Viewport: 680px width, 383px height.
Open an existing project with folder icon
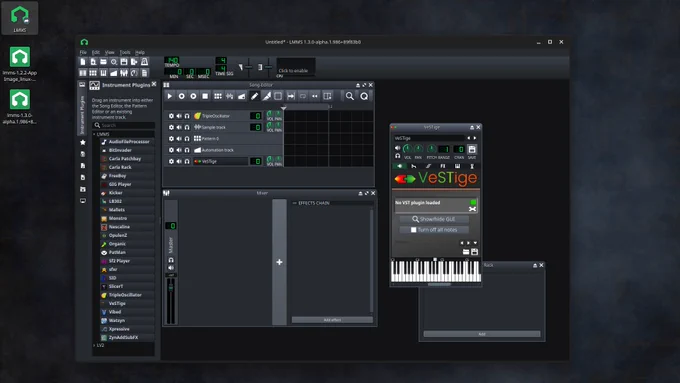point(103,62)
